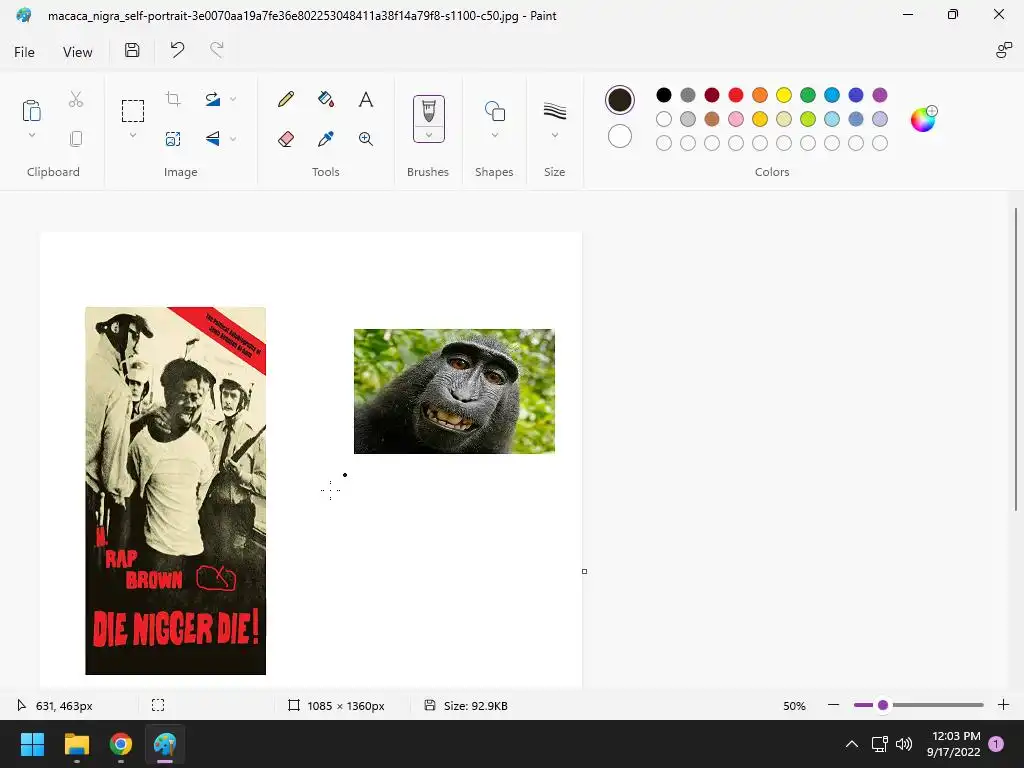This screenshot has height=768, width=1024.
Task: Select Color 2 background circle
Action: click(620, 136)
